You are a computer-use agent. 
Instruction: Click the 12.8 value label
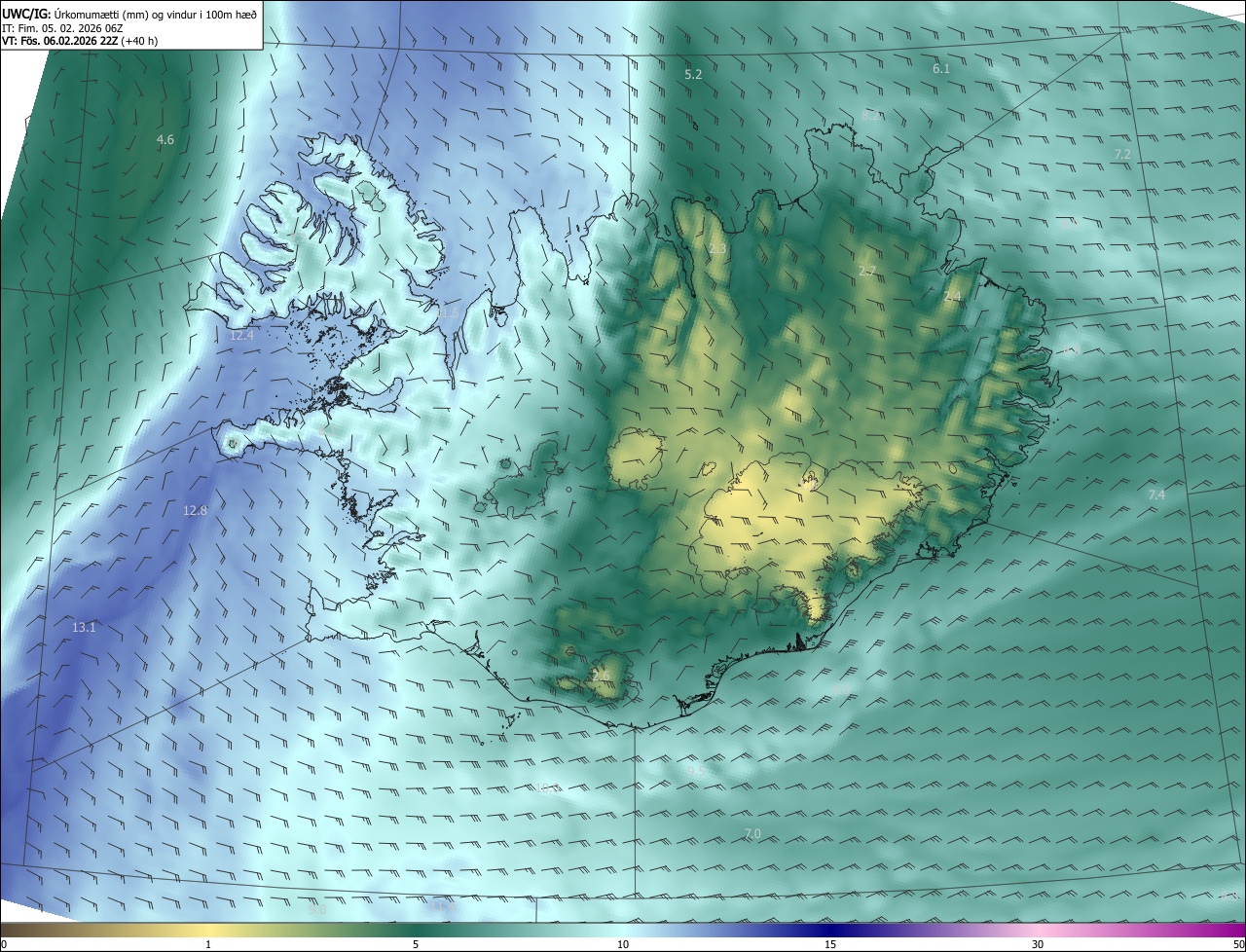(x=195, y=510)
